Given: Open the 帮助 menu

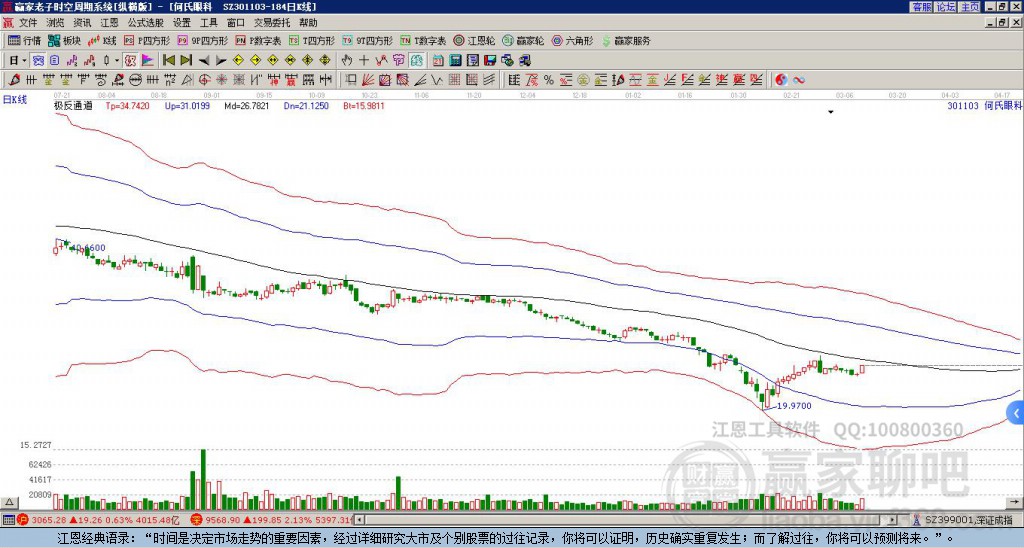Looking at the screenshot, I should (308, 23).
